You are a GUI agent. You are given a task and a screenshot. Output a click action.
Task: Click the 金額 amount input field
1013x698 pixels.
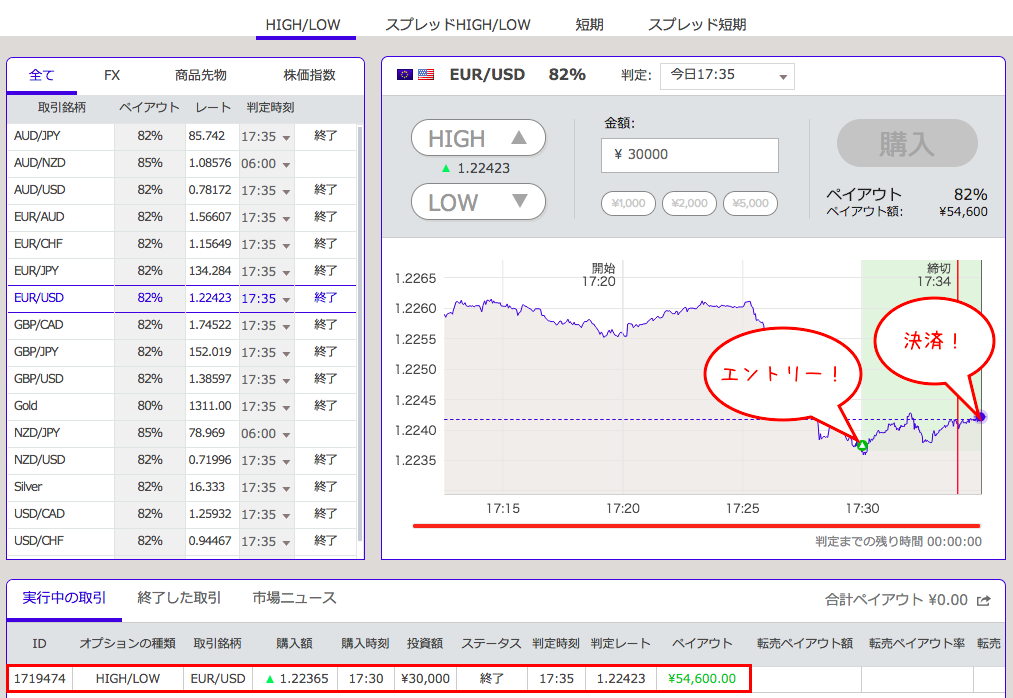689,155
